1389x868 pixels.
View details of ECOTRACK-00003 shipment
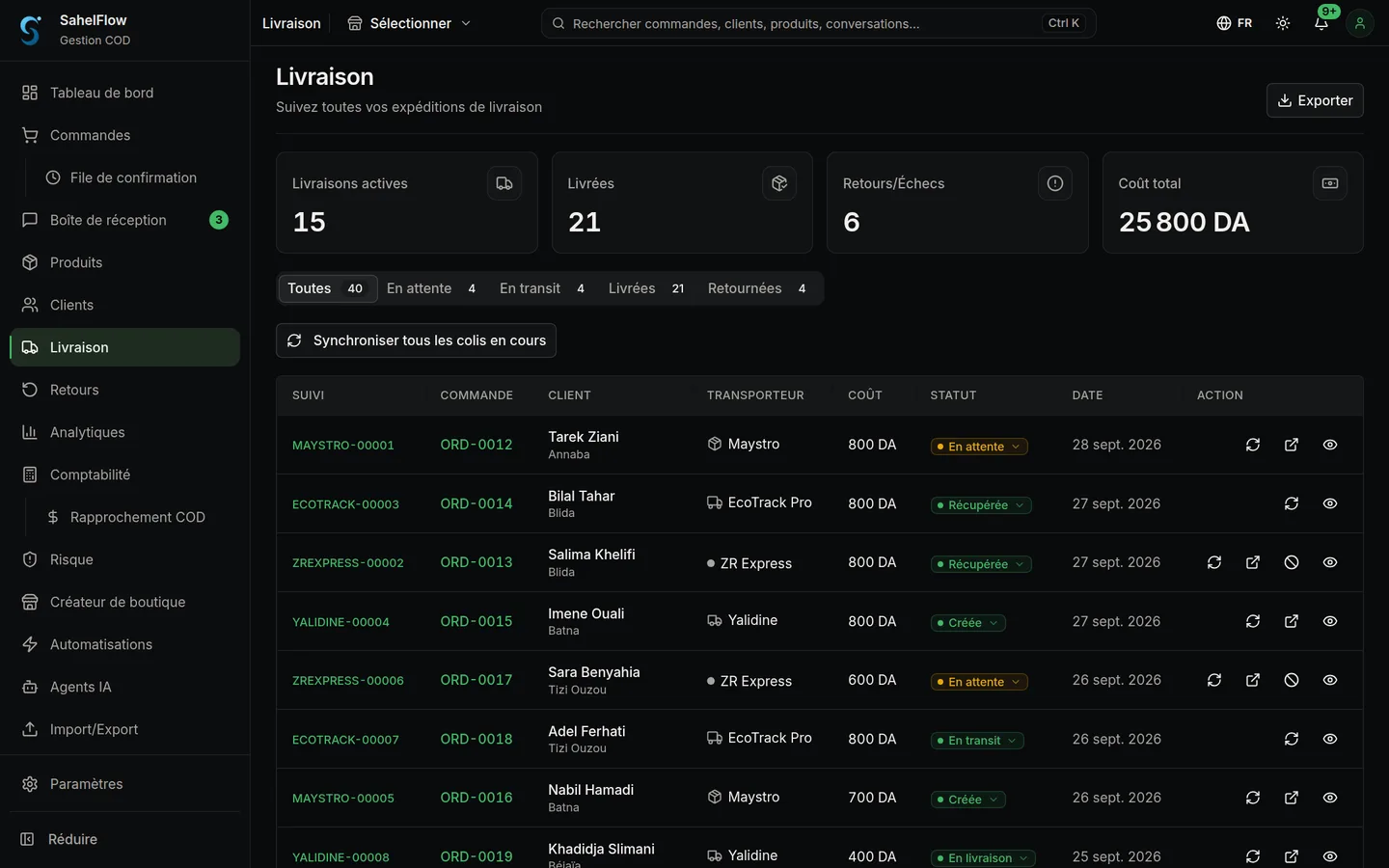(x=1330, y=503)
